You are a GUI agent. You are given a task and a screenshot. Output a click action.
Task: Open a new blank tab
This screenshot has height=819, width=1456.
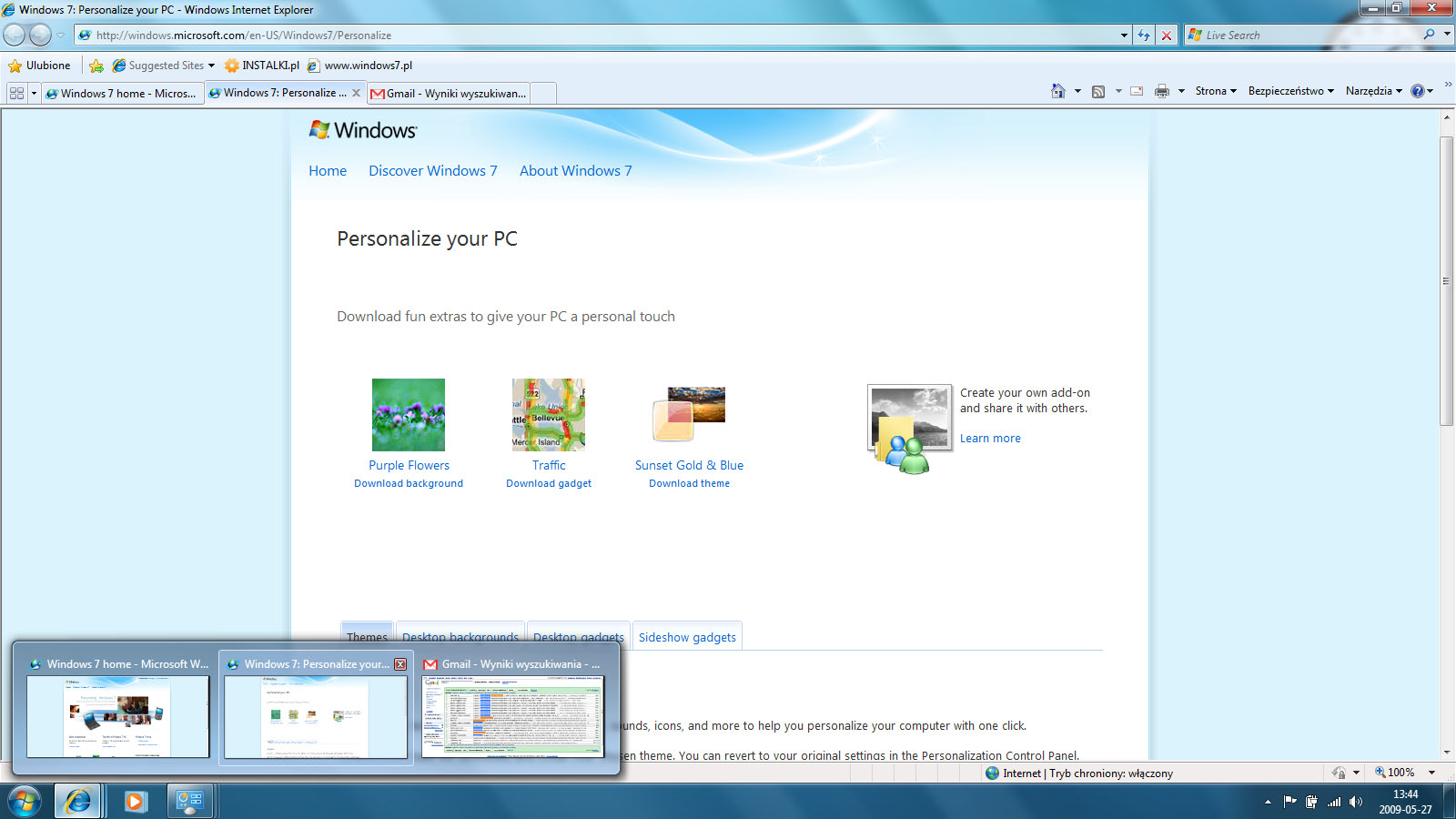coord(542,93)
